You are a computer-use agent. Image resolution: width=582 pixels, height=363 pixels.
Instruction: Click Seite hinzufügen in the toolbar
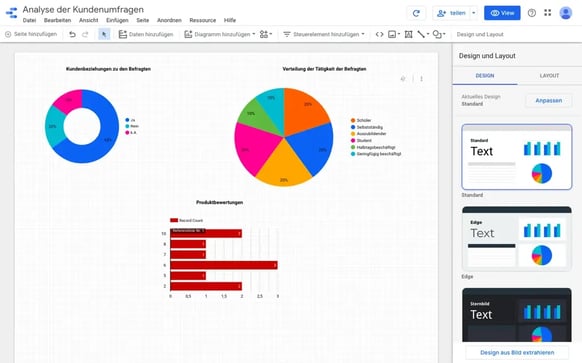(x=31, y=34)
